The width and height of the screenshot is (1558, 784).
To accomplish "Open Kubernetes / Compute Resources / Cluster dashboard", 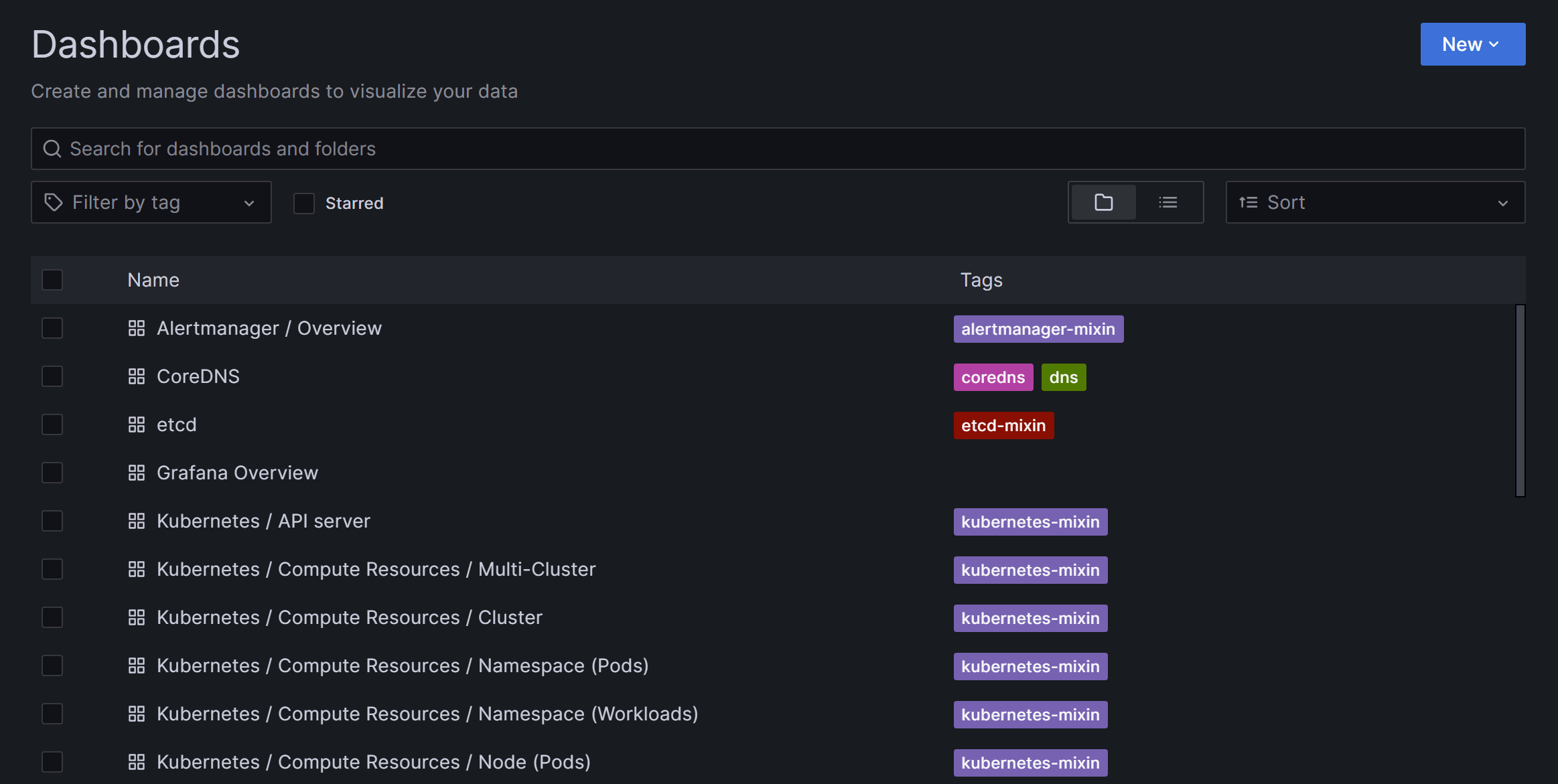I will (x=349, y=617).
